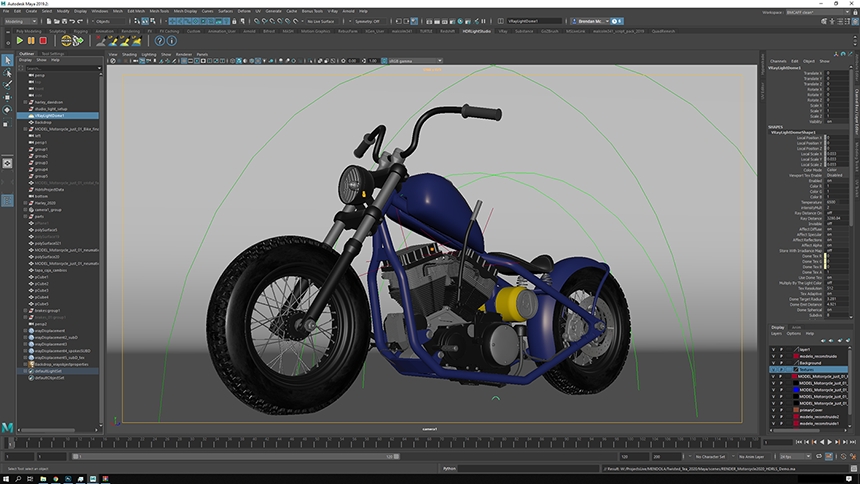The height and width of the screenshot is (484, 860).
Task: Expand the Harley_2020 outliner node
Action: [25, 203]
